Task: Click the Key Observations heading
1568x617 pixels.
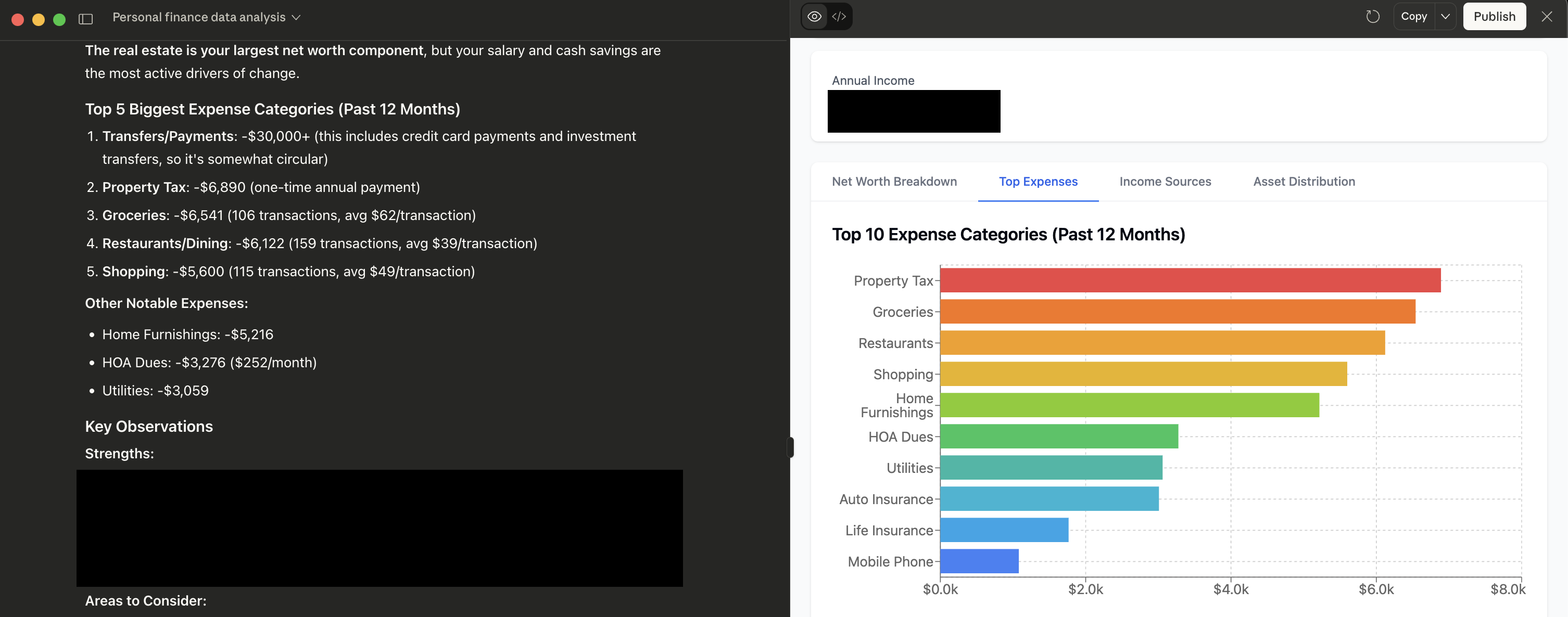Action: [x=148, y=426]
